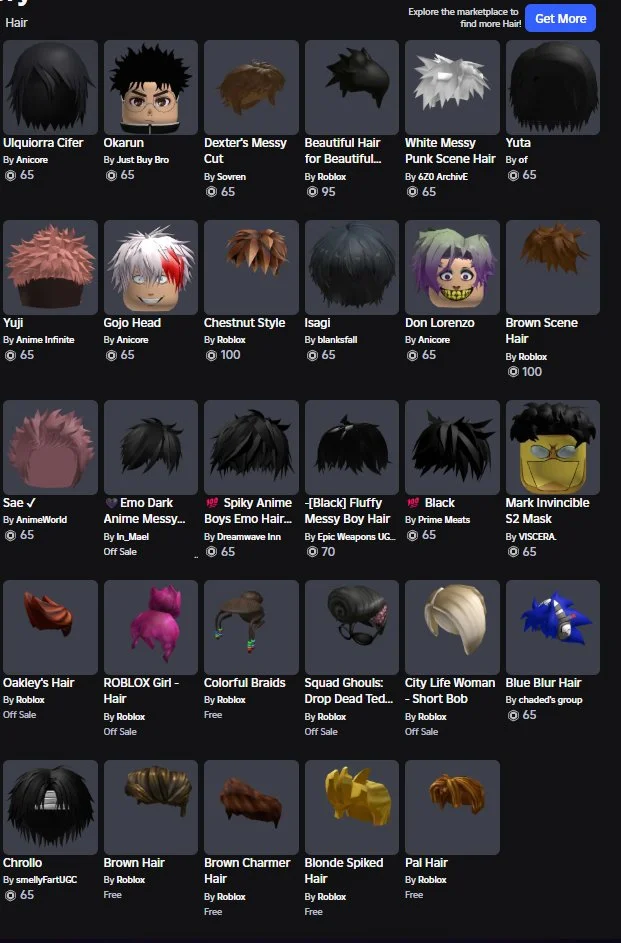Select the pink Yuji hair thumbnail
621x943 pixels.
(50, 267)
